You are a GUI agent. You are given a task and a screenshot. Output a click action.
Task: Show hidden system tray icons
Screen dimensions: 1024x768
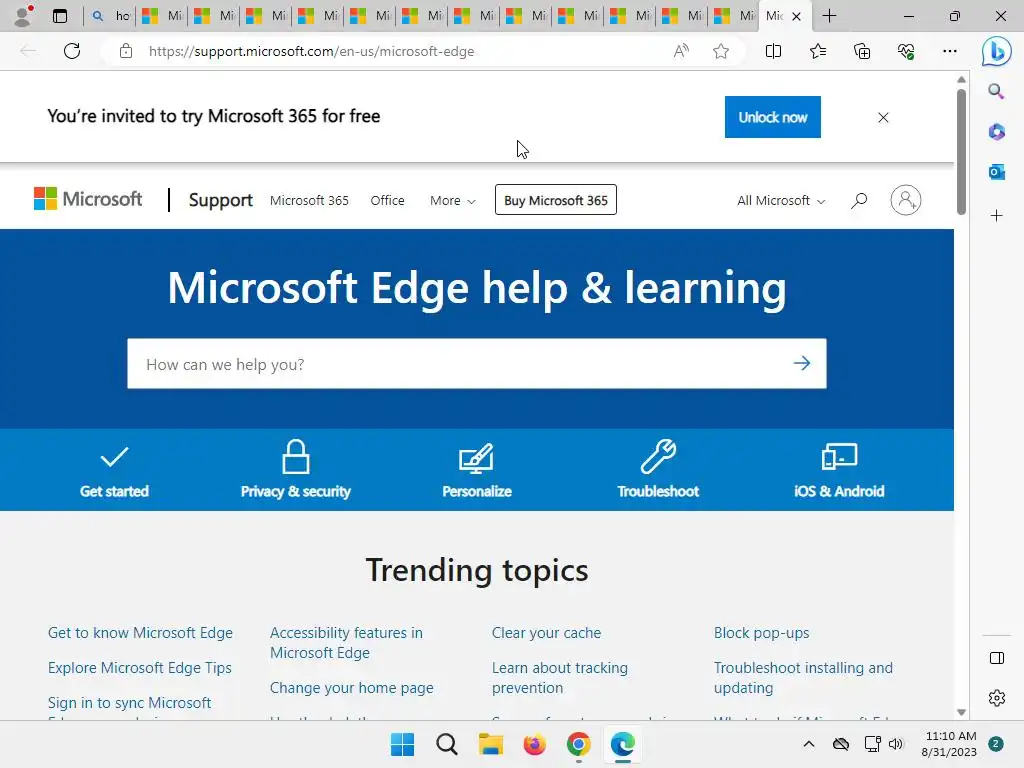(x=808, y=744)
